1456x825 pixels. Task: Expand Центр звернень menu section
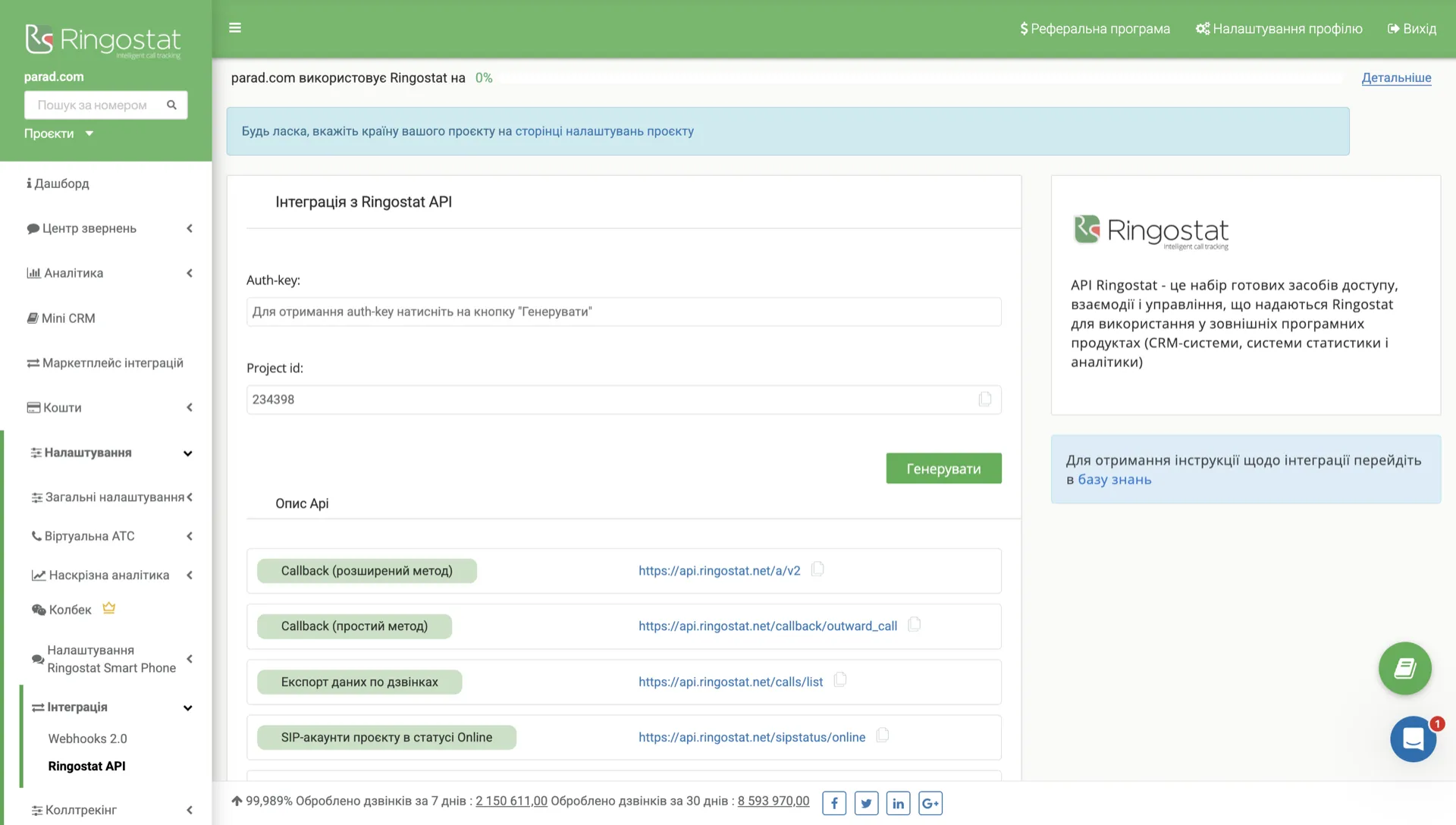coord(108,228)
